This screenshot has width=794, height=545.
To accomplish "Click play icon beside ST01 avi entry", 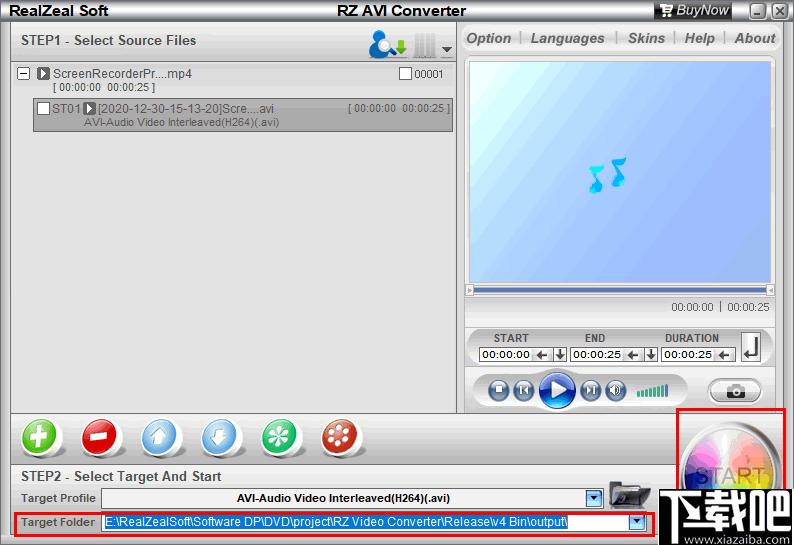I will click(x=90, y=108).
